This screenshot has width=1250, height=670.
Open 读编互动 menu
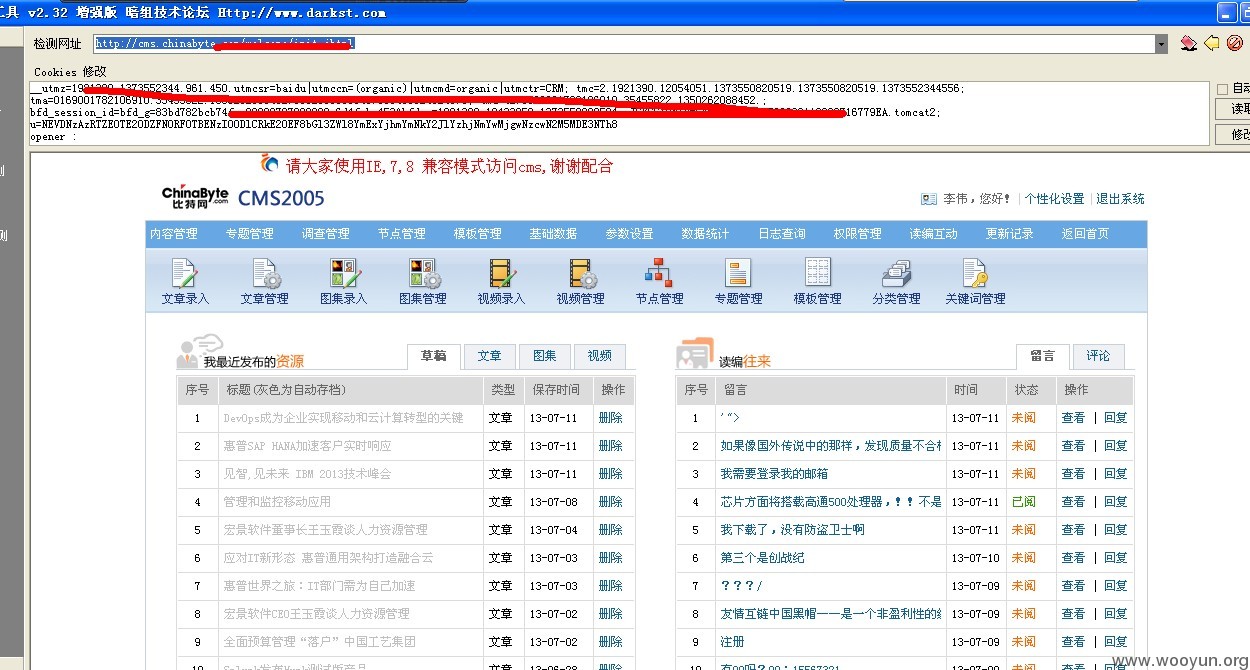[x=934, y=234]
